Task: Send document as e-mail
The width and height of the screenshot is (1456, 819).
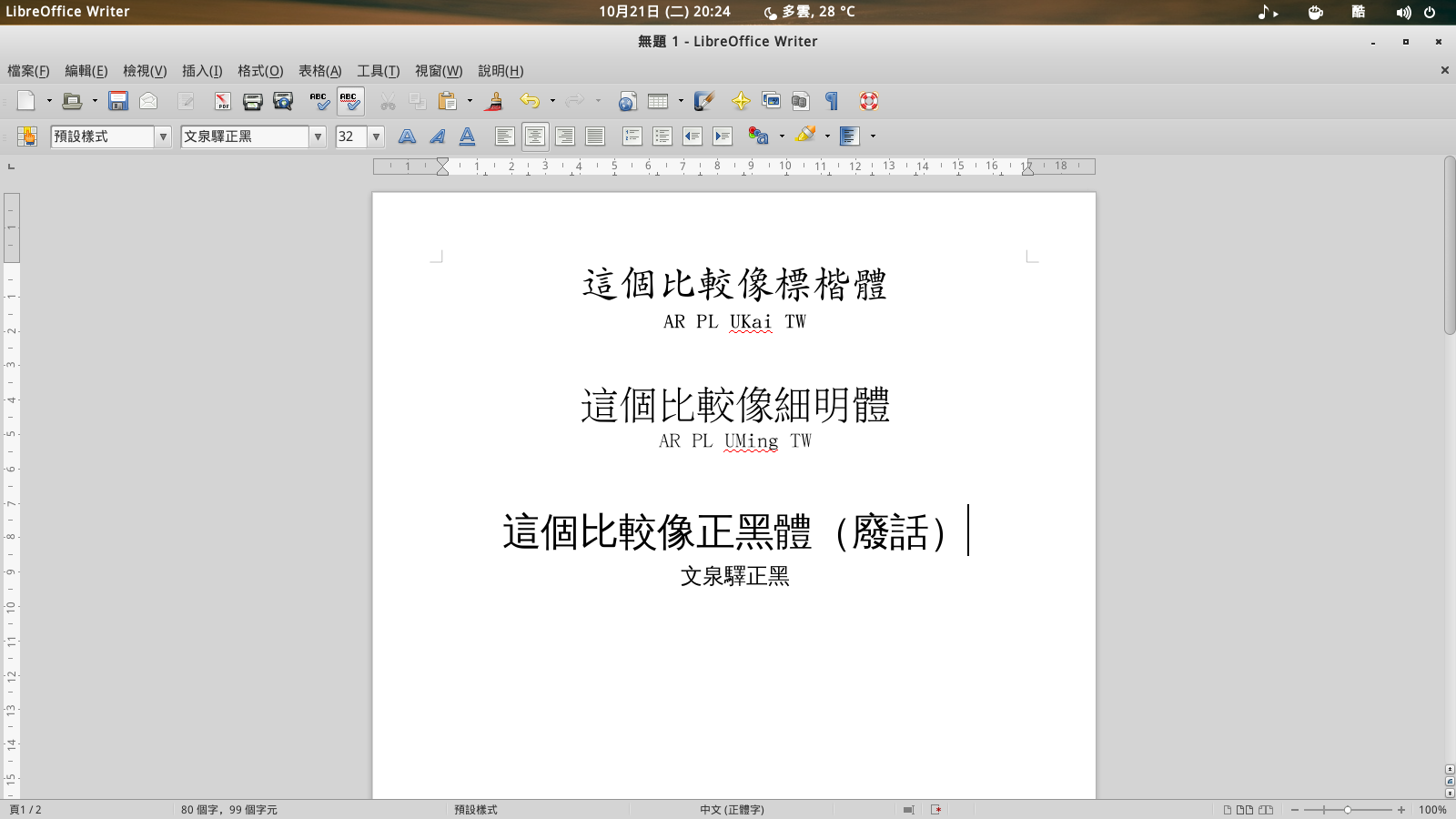Action: click(x=148, y=101)
